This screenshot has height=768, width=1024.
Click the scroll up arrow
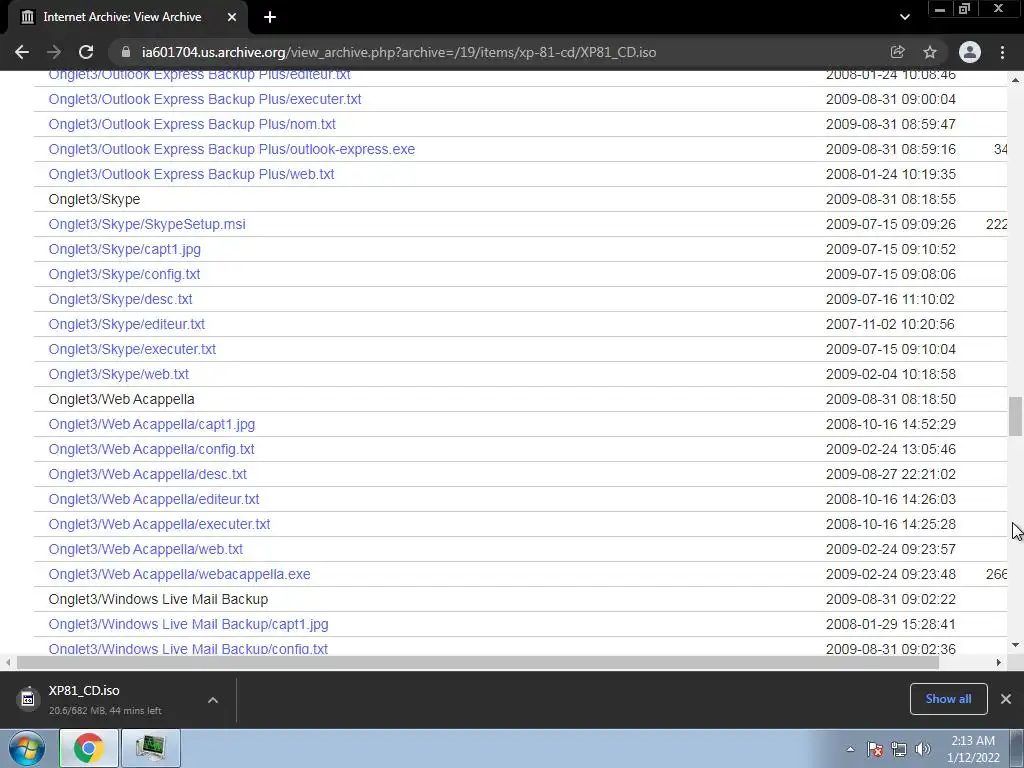(x=1015, y=80)
